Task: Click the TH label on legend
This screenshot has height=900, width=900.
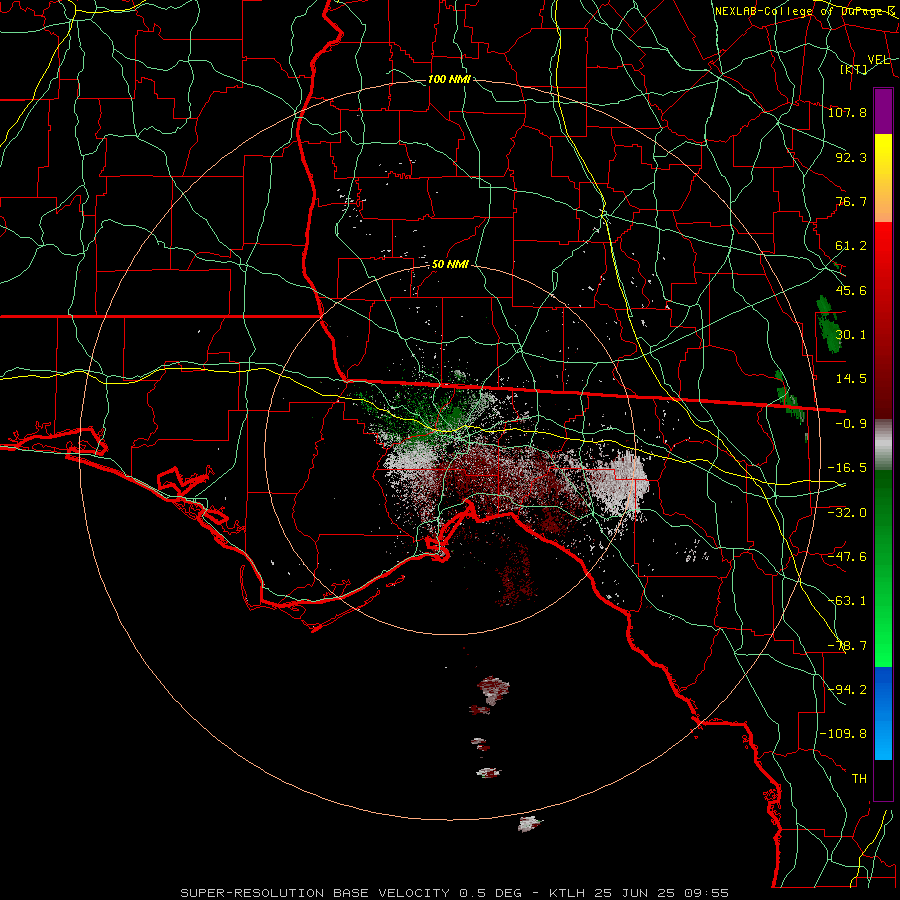Action: click(859, 778)
